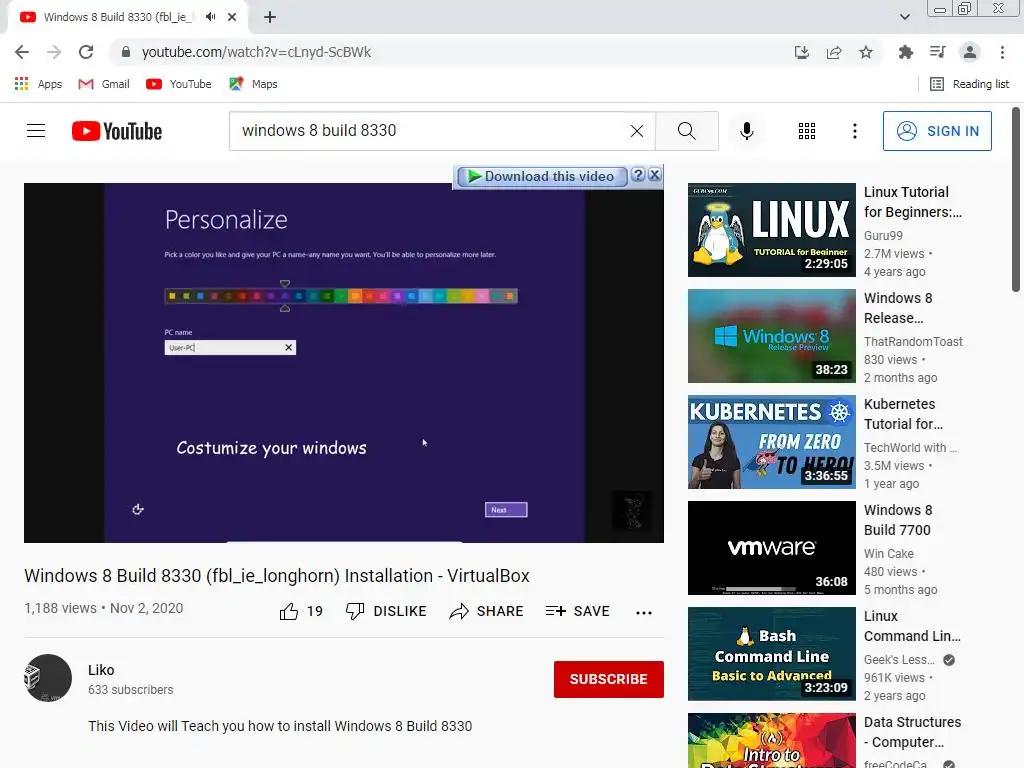Click the install/download page icon
The height and width of the screenshot is (768, 1024).
(801, 52)
